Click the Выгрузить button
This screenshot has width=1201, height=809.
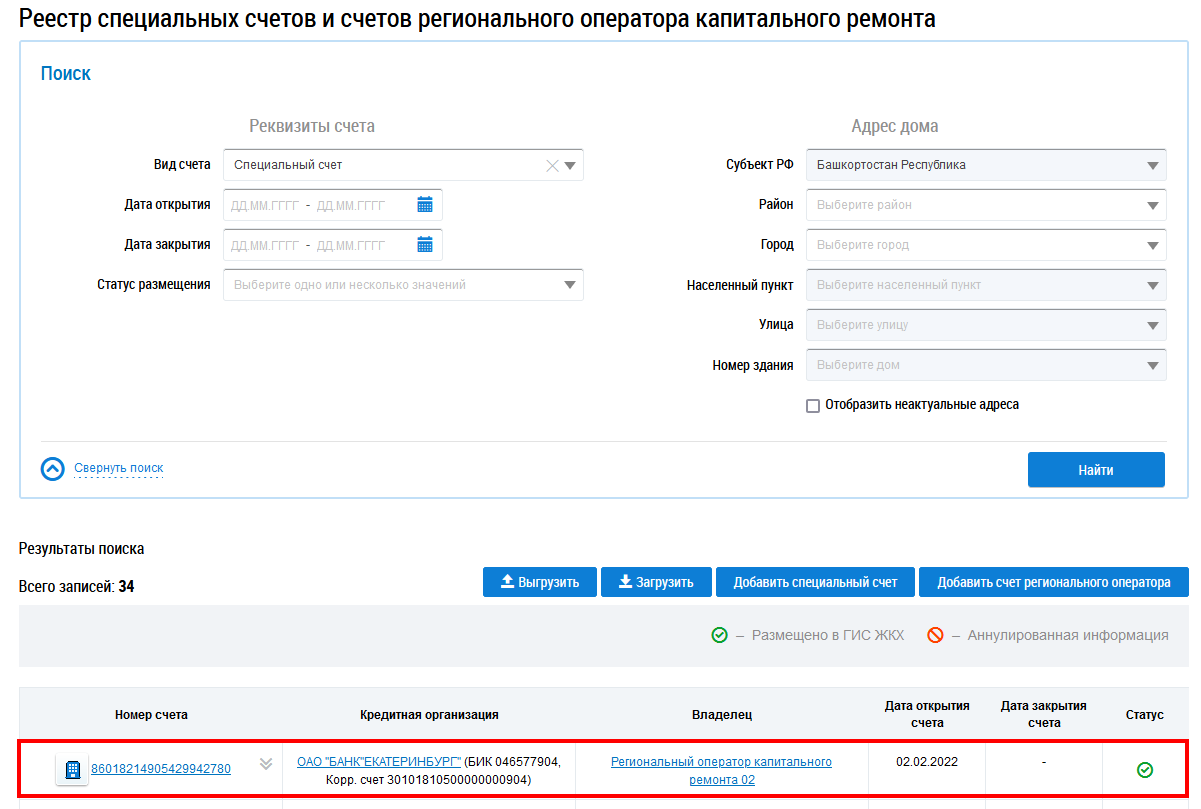click(539, 582)
